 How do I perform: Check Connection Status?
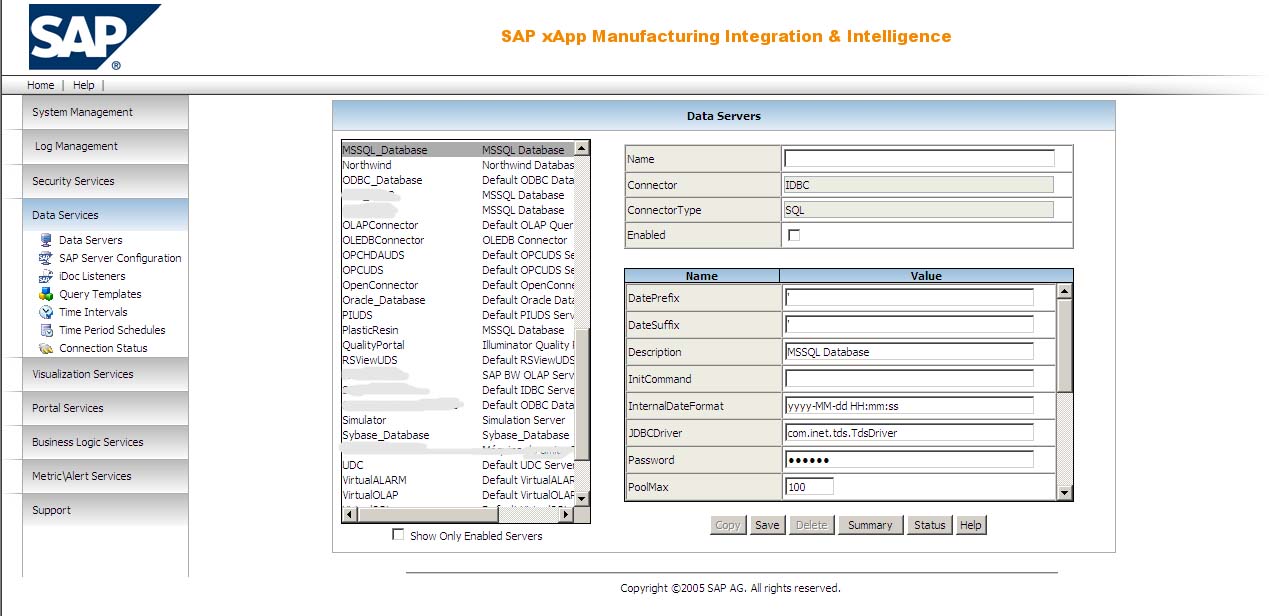click(x=46, y=348)
